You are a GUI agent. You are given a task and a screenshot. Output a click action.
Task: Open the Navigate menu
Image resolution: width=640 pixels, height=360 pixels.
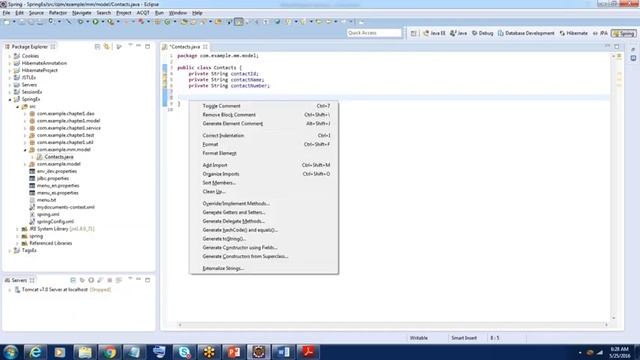81,13
